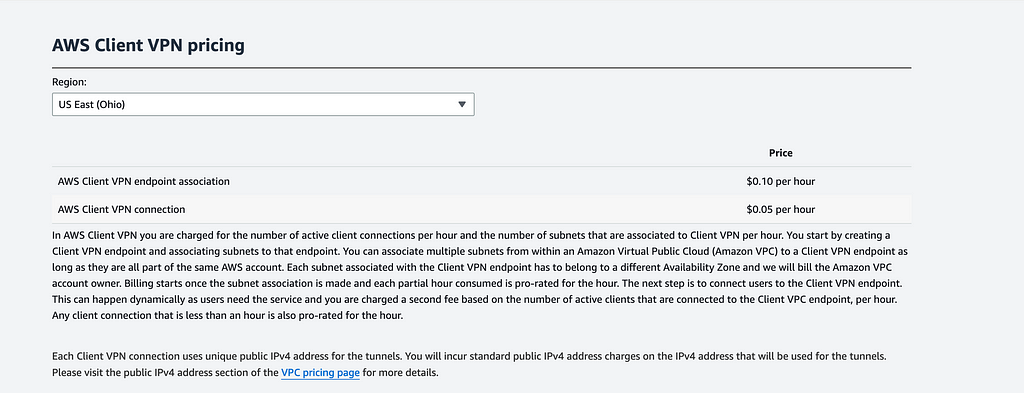This screenshot has width=1024, height=393.
Task: Open the VPC pricing page link
Action: pyautogui.click(x=320, y=373)
